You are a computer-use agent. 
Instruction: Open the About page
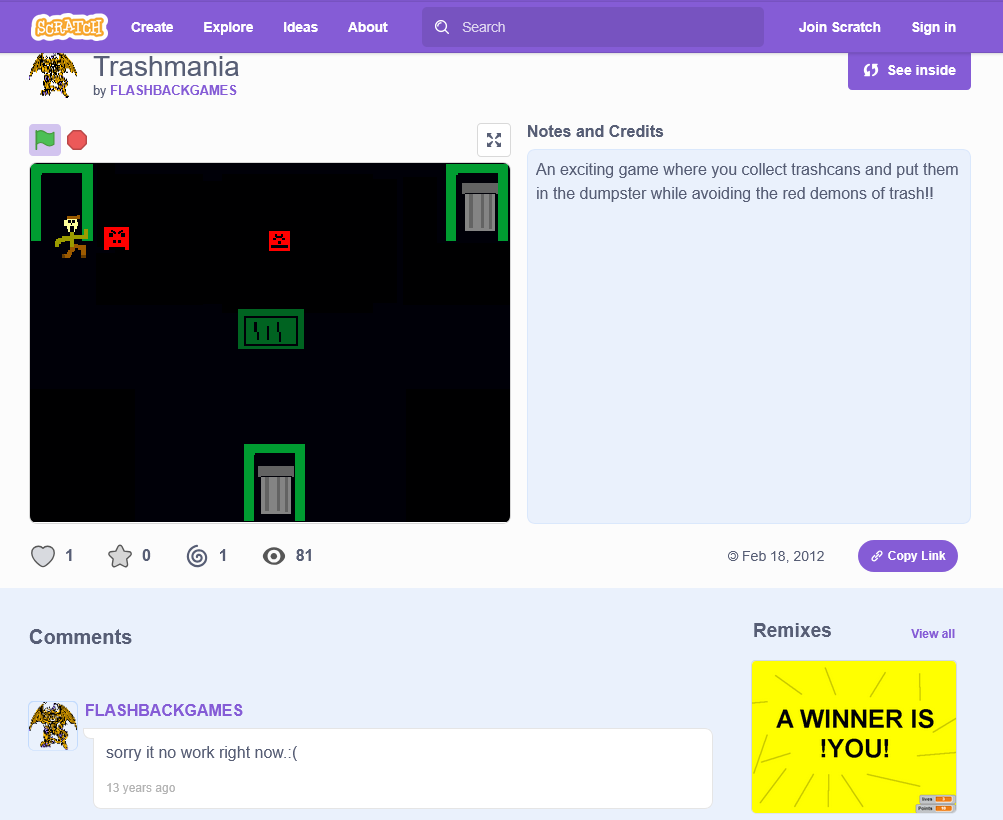(x=368, y=27)
